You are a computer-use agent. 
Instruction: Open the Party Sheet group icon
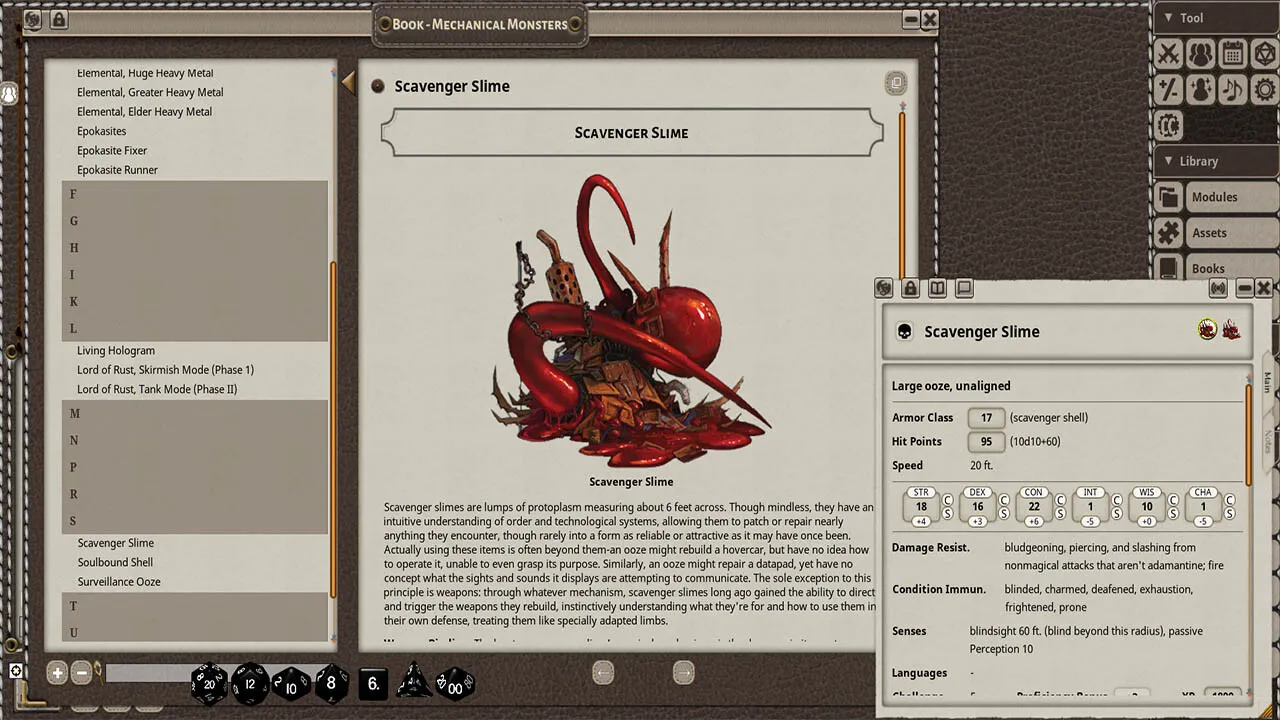(x=1200, y=54)
